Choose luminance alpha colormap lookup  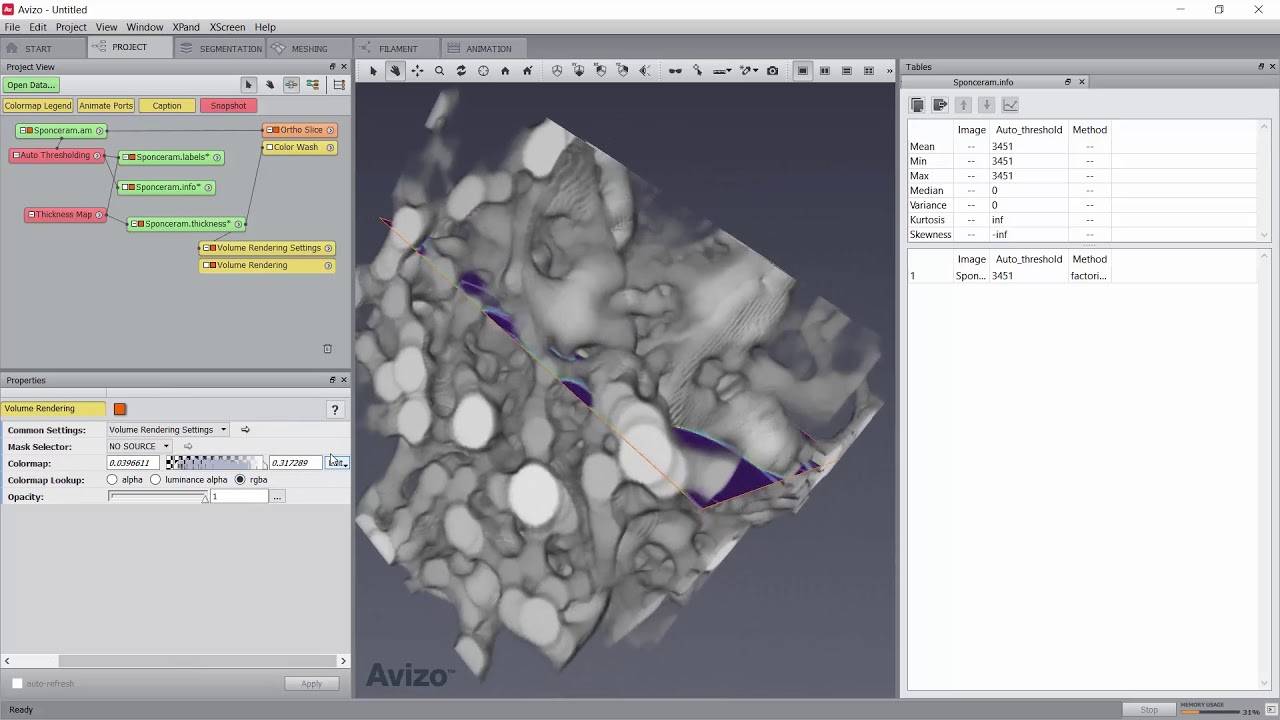click(x=156, y=480)
